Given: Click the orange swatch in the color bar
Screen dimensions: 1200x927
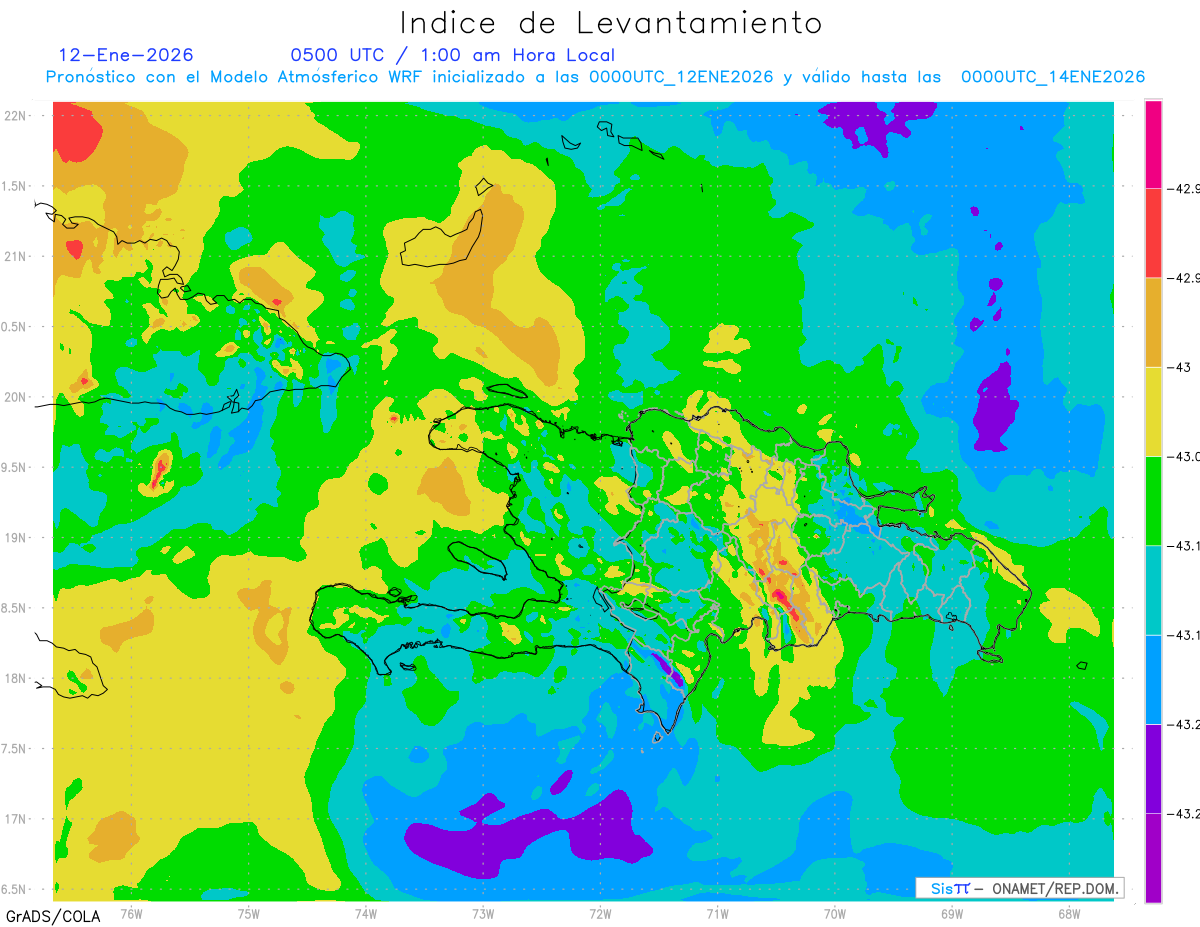Looking at the screenshot, I should point(1153,322).
